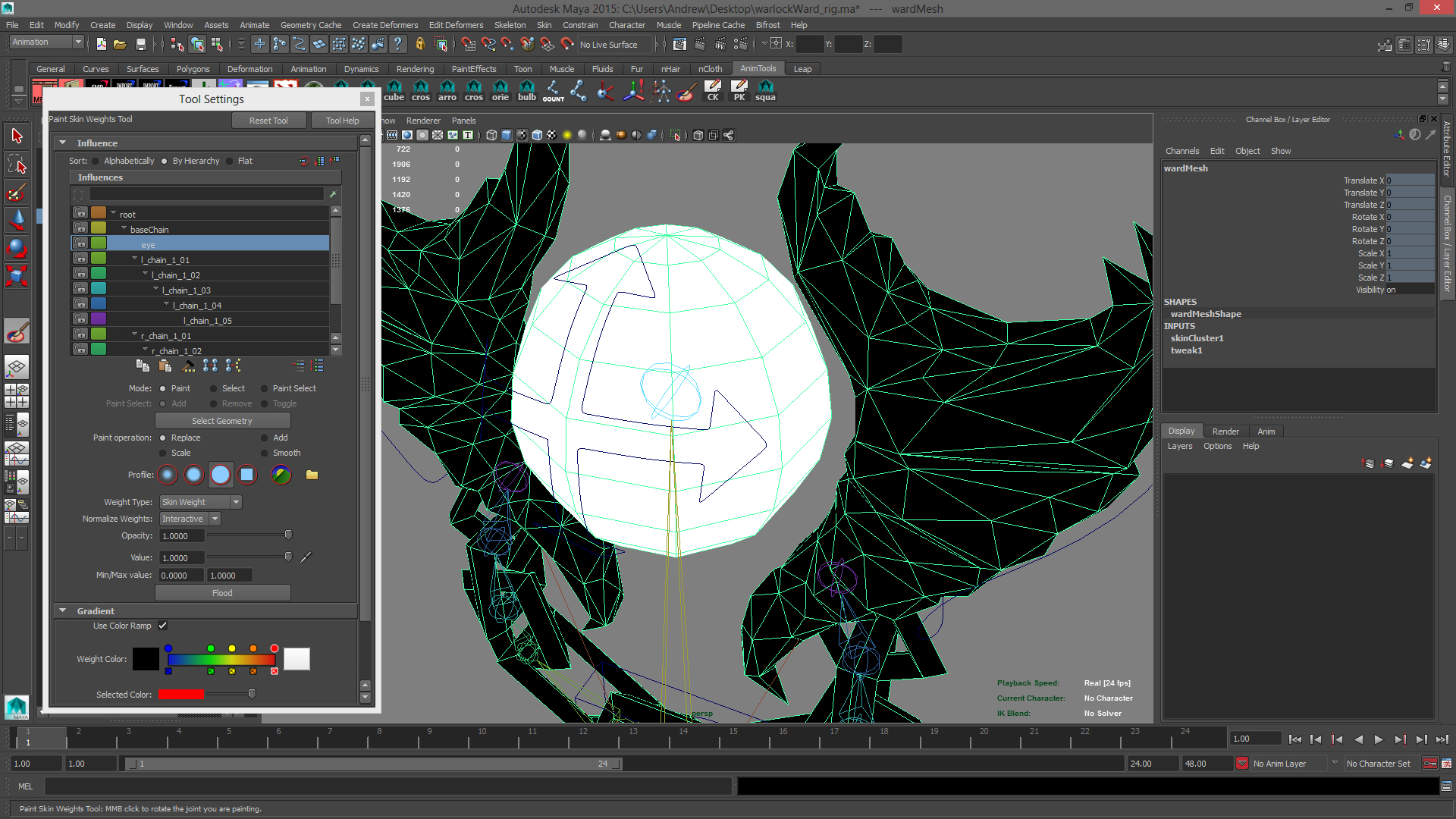Click the cube shelf icon
The height and width of the screenshot is (819, 1456).
tap(394, 90)
